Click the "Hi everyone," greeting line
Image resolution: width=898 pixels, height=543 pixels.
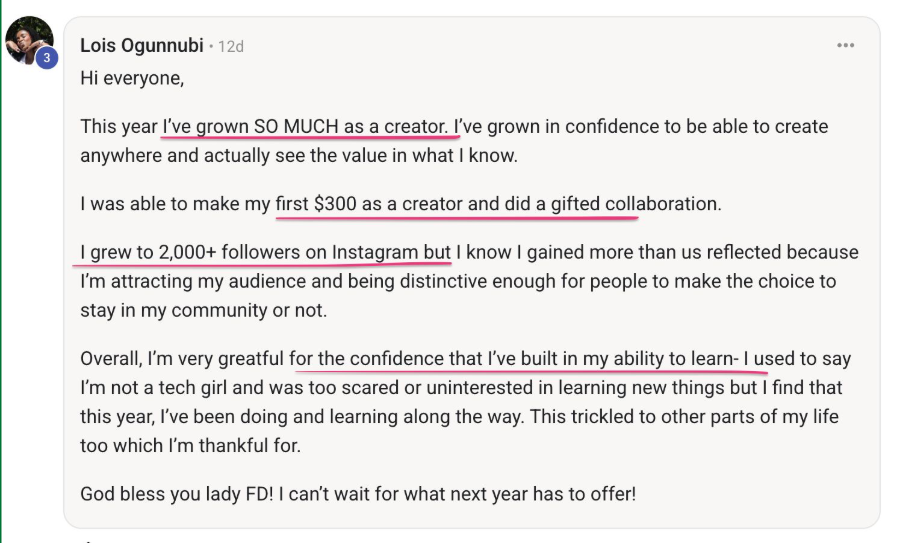coord(132,77)
